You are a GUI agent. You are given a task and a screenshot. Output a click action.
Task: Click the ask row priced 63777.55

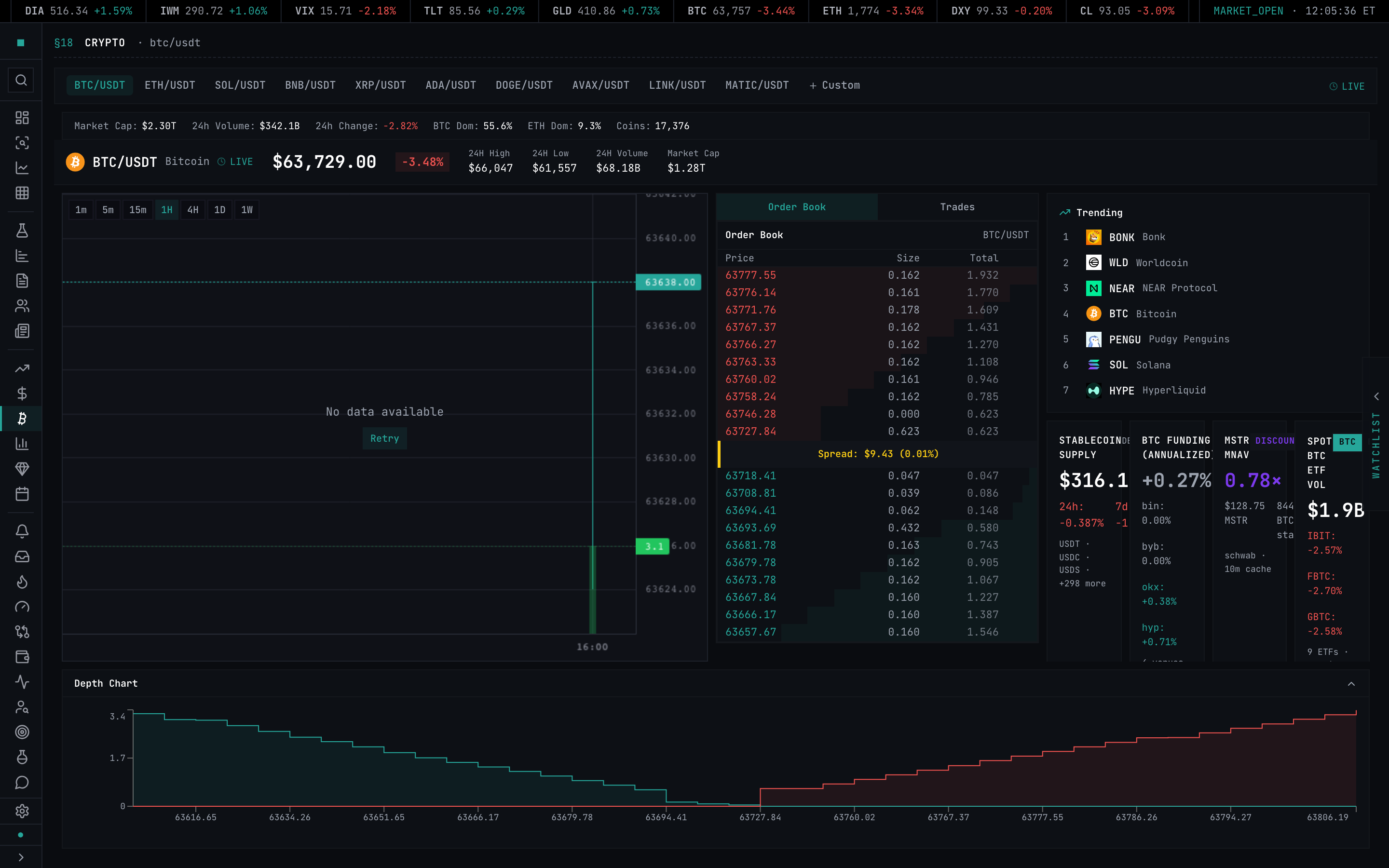[x=877, y=275]
